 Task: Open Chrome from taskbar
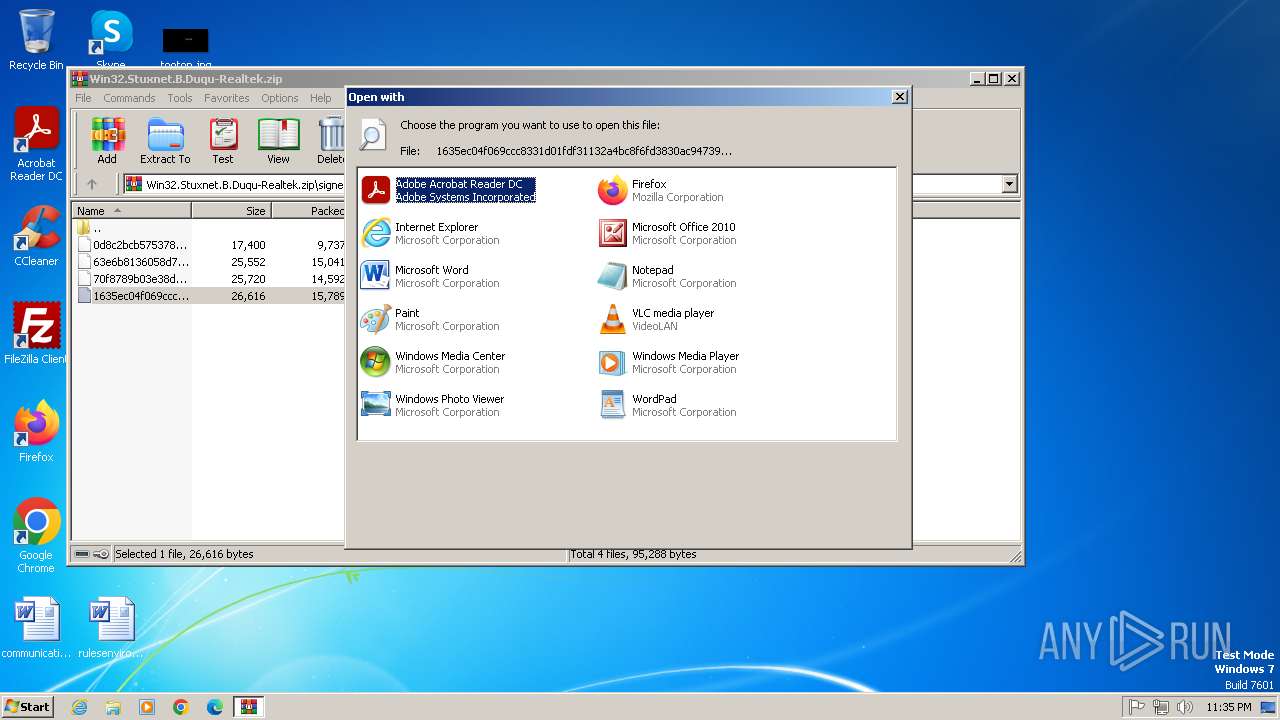pos(181,707)
